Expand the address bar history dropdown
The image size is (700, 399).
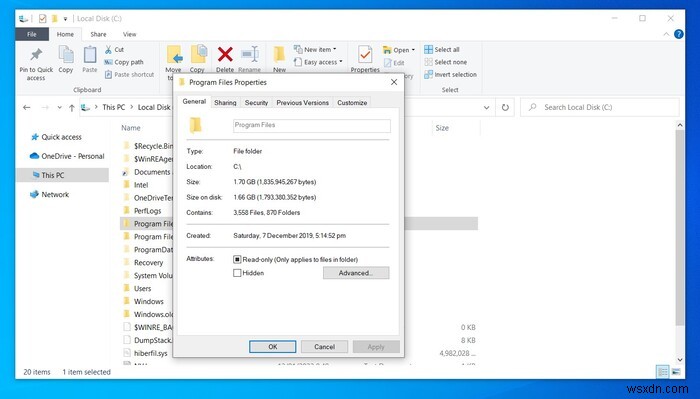tap(487, 108)
